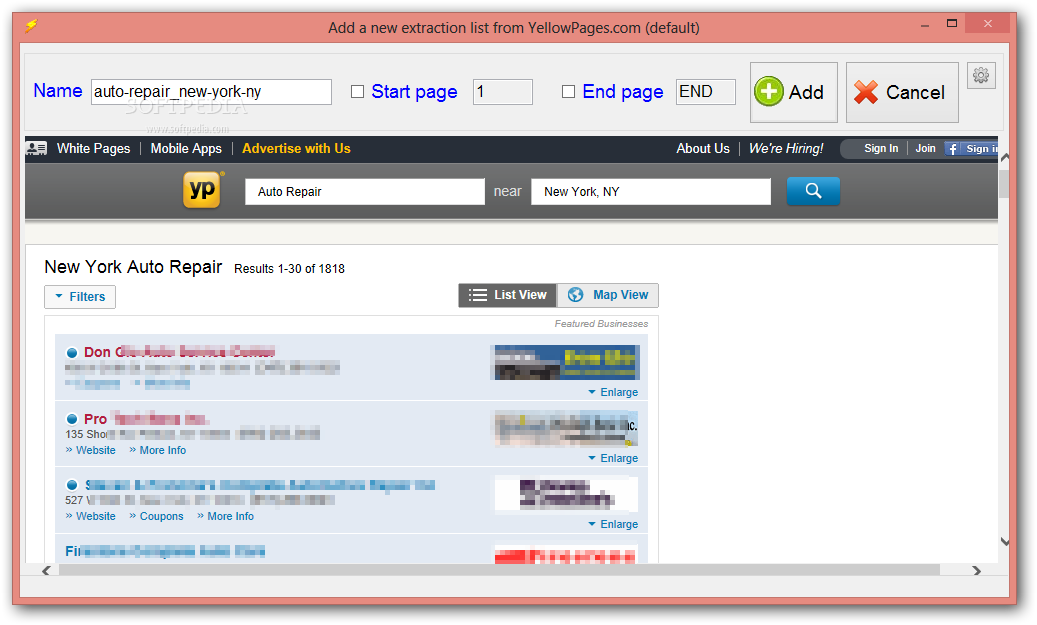Click the New York, NY location box
This screenshot has height=625, width=1037.
point(651,192)
